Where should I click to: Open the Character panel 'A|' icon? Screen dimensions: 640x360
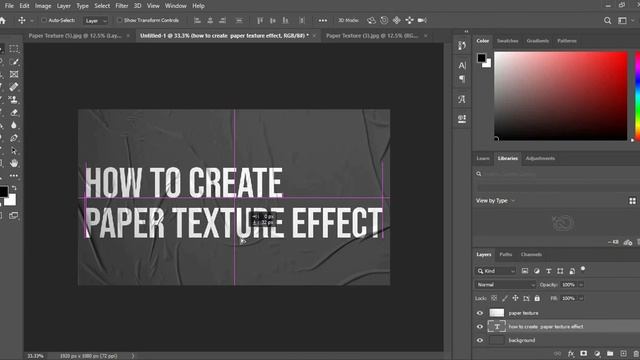coord(462,65)
